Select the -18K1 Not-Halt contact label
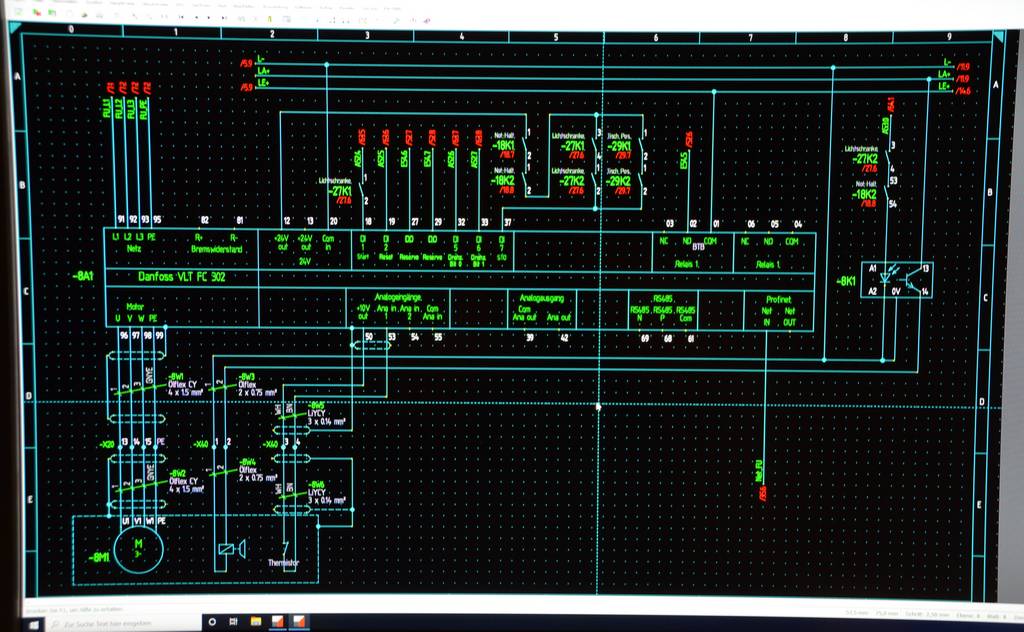Viewport: 1024px width, 632px height. pos(503,145)
